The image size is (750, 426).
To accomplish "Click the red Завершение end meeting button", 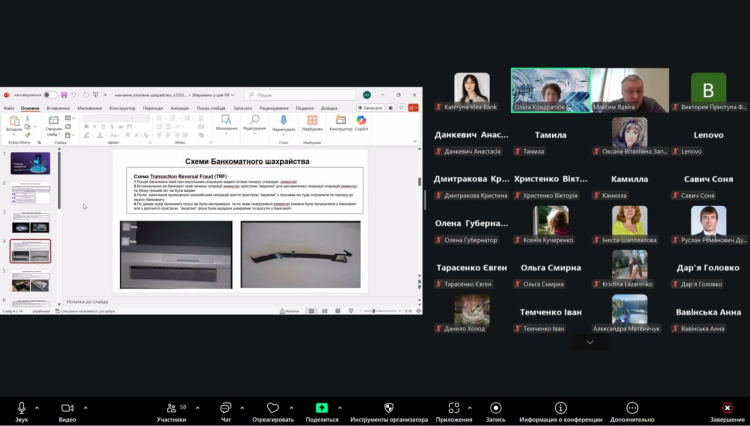I will (727, 408).
